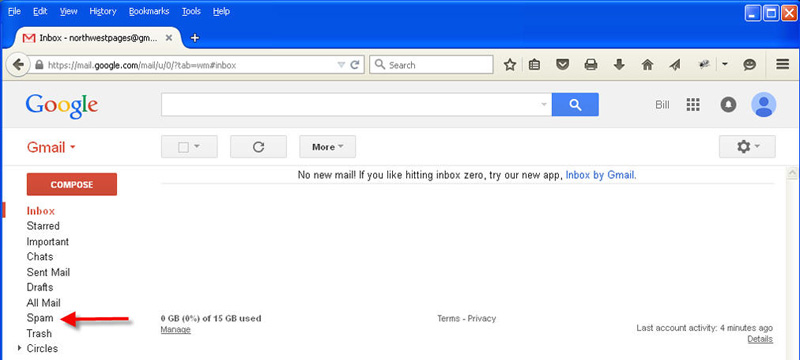Save page to Pocket icon

coord(562,65)
